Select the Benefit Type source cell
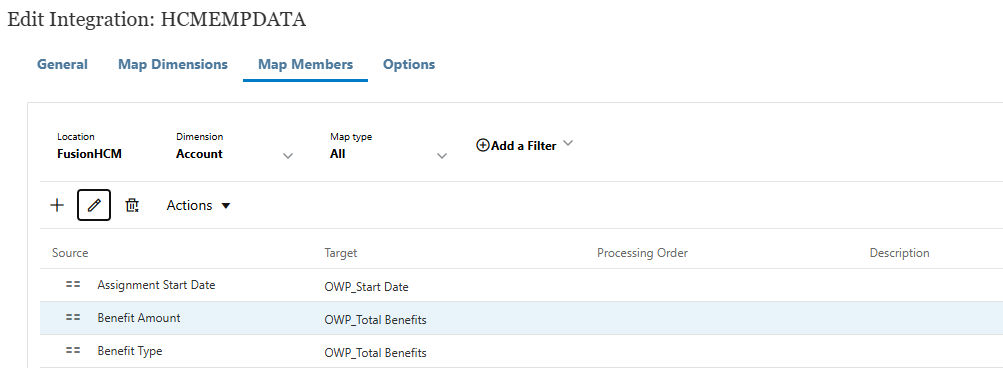Image resolution: width=1003 pixels, height=368 pixels. [x=130, y=351]
